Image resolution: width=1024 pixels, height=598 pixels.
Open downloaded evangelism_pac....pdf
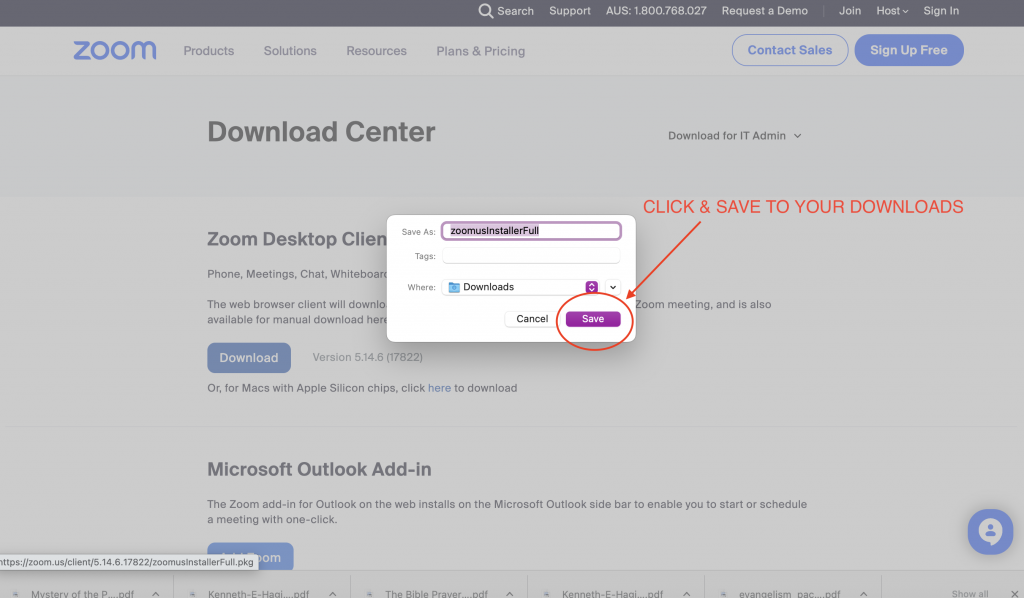click(790, 594)
